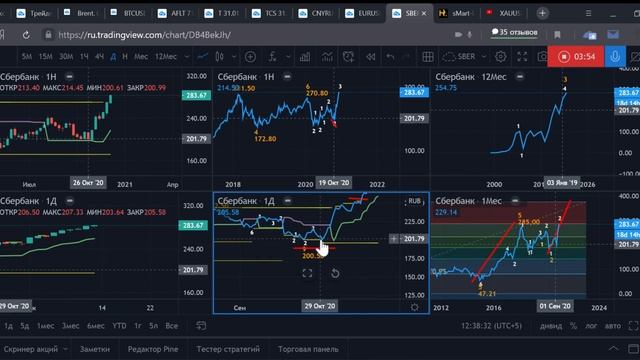Select the 1г date range
Viewport: 640px width, 360px height.
[138, 326]
